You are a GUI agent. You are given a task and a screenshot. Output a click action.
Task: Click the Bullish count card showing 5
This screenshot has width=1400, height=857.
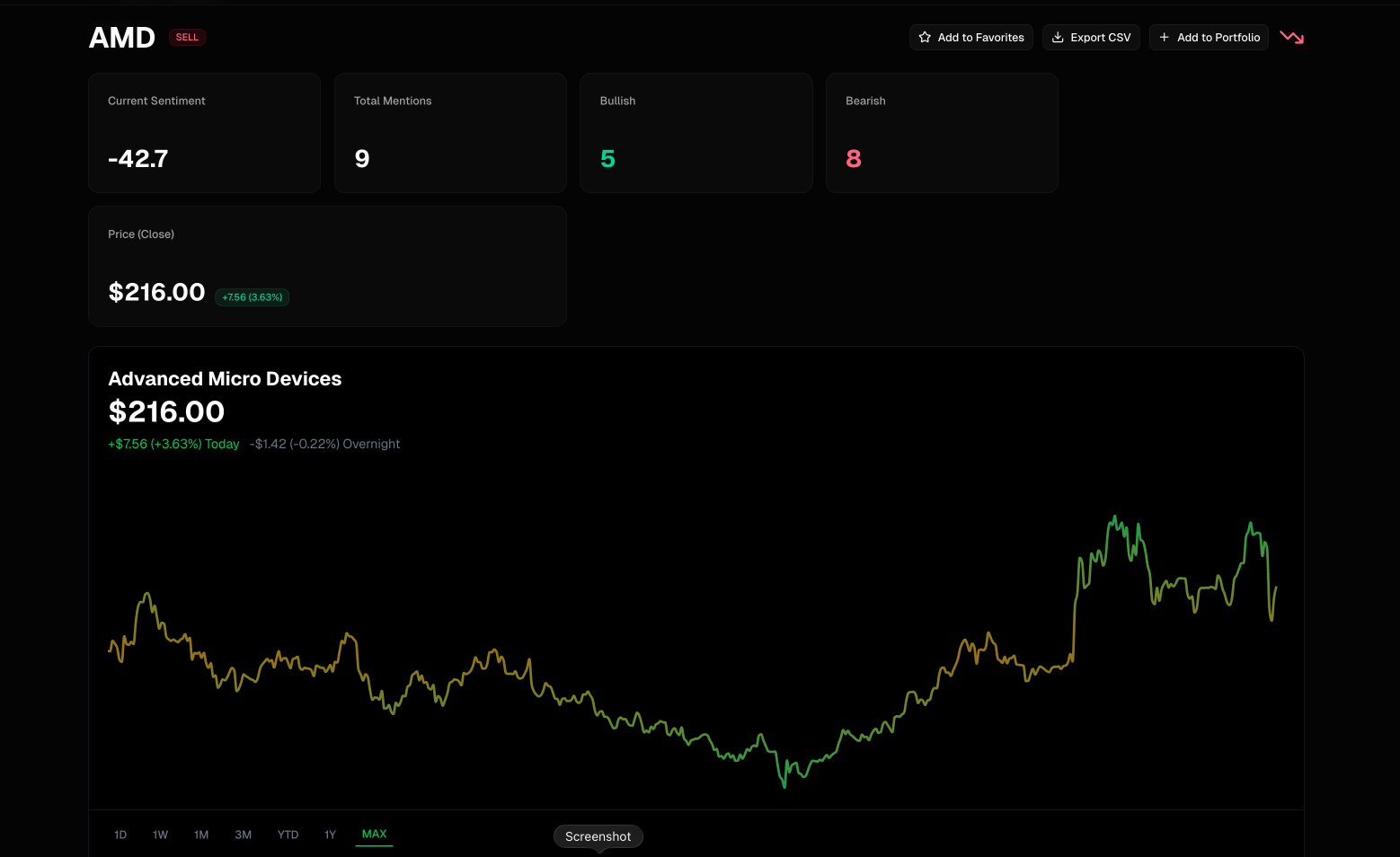[696, 133]
